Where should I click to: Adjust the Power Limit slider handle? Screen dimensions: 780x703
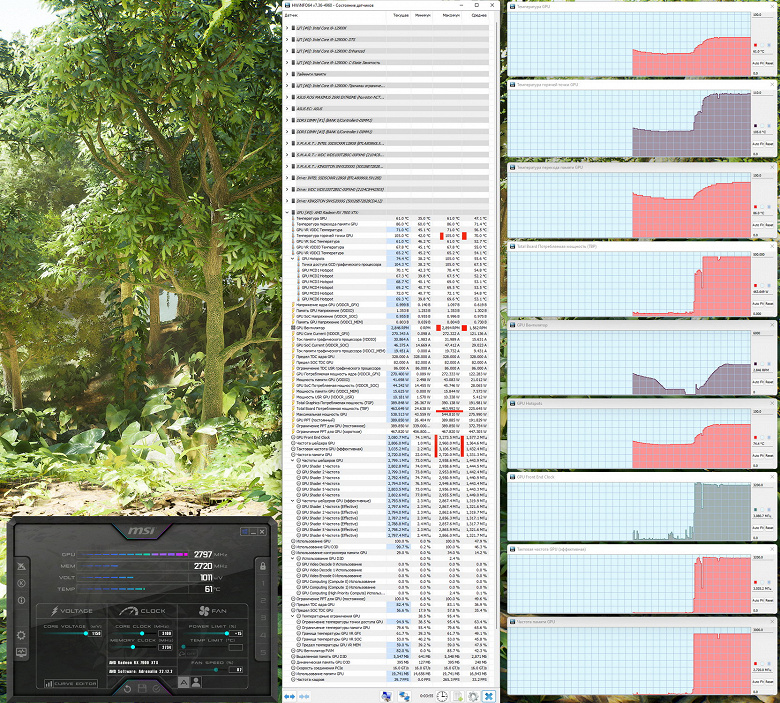(227, 633)
